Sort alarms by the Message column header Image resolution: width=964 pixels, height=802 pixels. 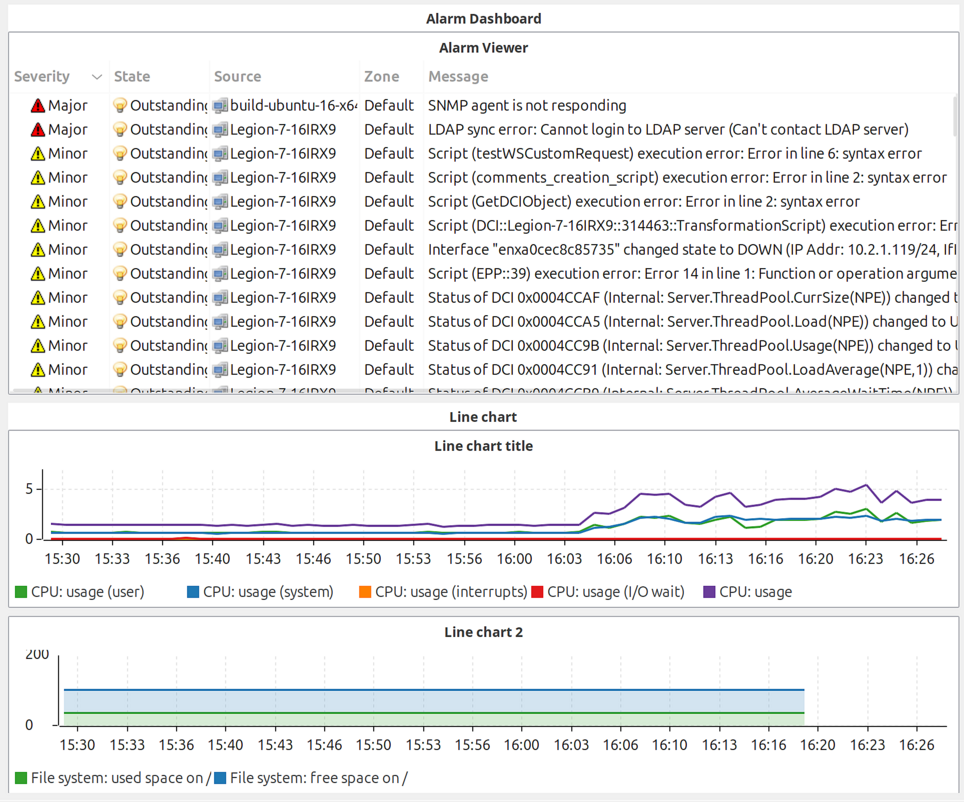click(x=458, y=76)
